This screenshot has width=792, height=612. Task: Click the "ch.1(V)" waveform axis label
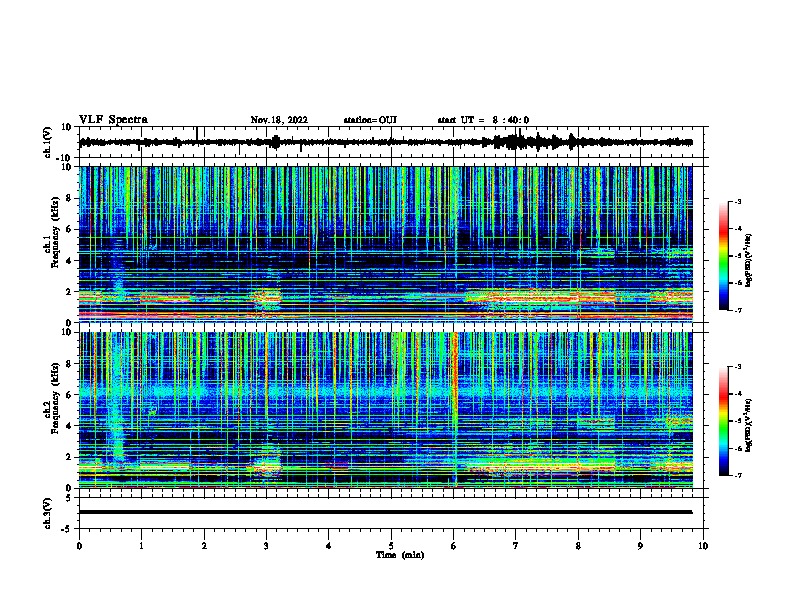point(48,142)
